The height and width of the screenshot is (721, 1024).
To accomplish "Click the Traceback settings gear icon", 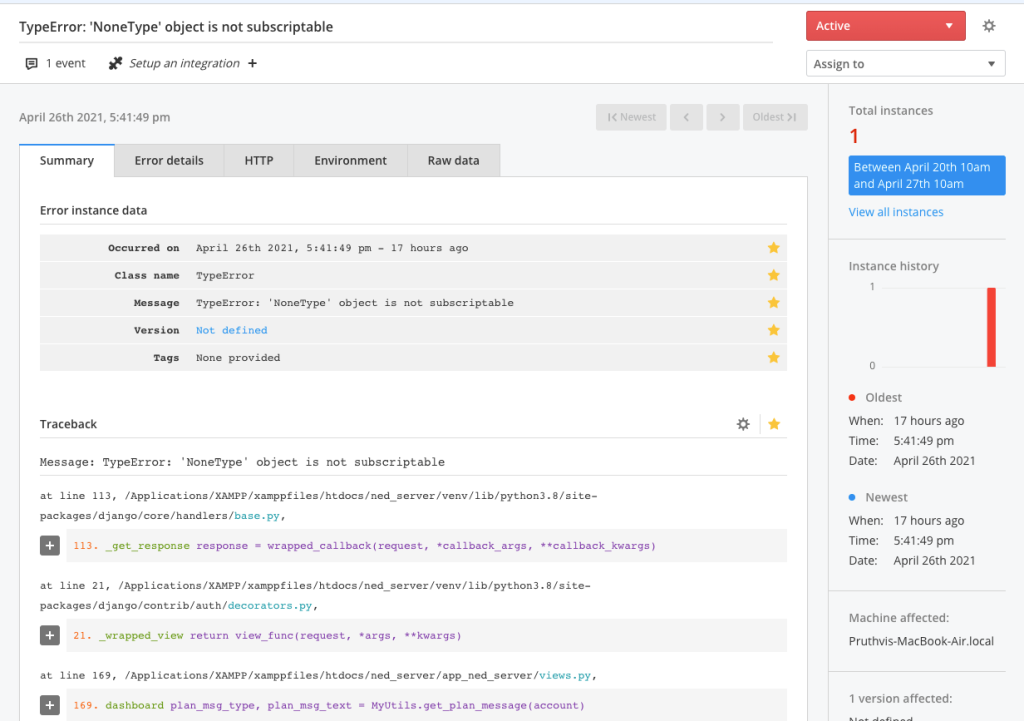I will click(x=743, y=424).
